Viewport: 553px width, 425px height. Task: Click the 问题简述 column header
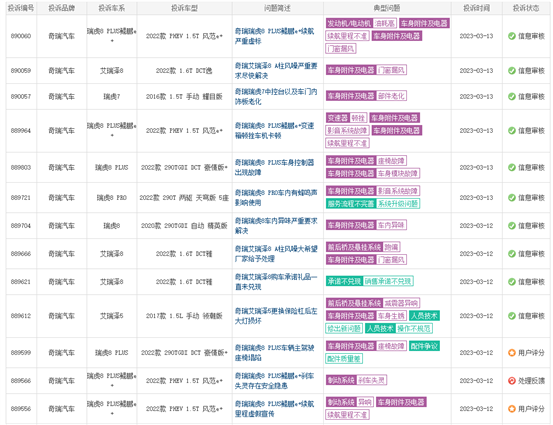[277, 8]
